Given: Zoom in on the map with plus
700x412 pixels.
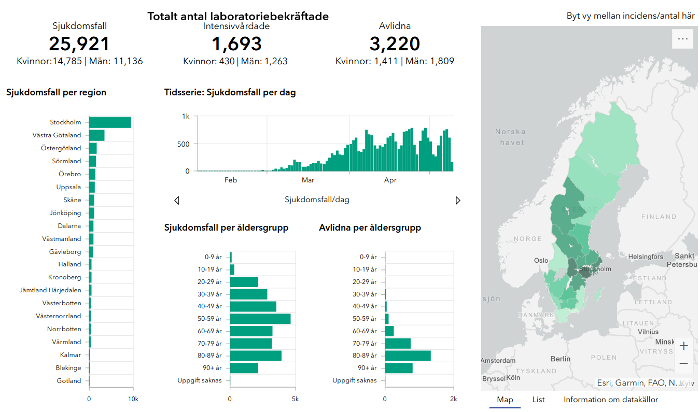Looking at the screenshot, I should (x=683, y=346).
